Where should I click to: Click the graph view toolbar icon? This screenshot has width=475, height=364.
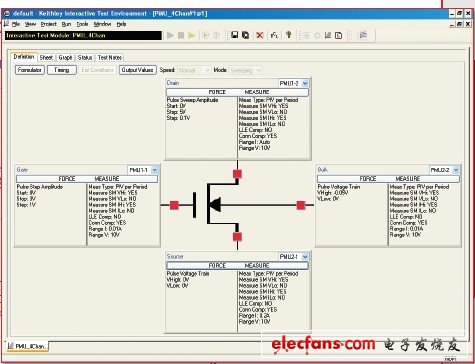328,35
